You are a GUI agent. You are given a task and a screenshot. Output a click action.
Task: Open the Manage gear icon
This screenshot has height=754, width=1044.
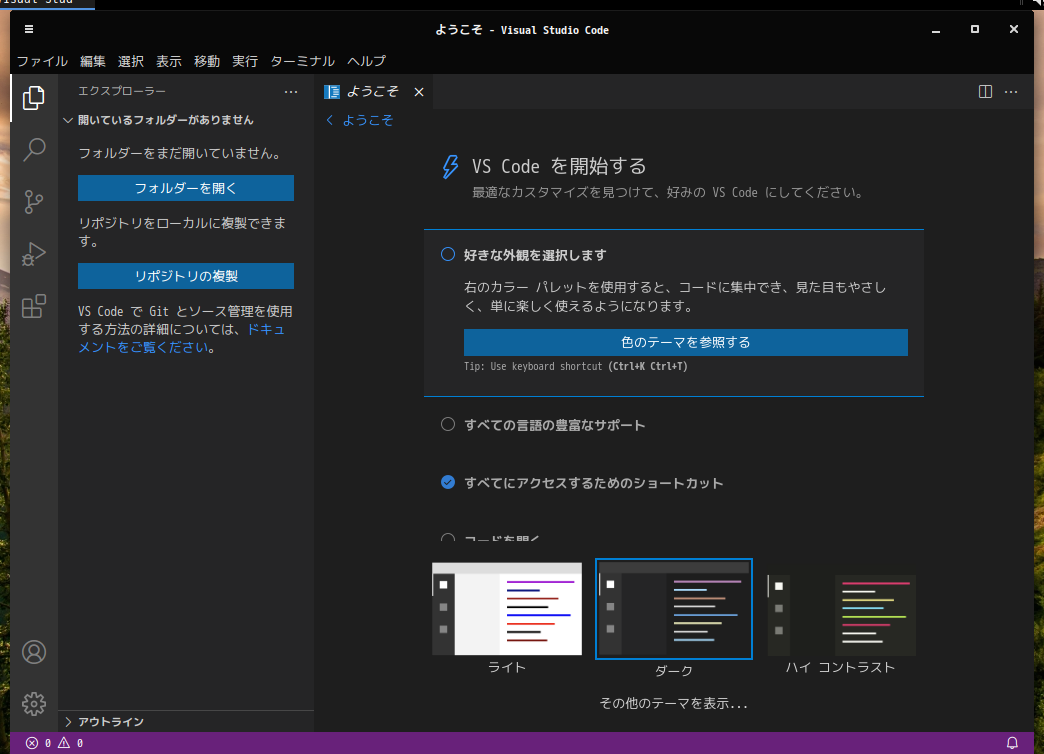33,703
